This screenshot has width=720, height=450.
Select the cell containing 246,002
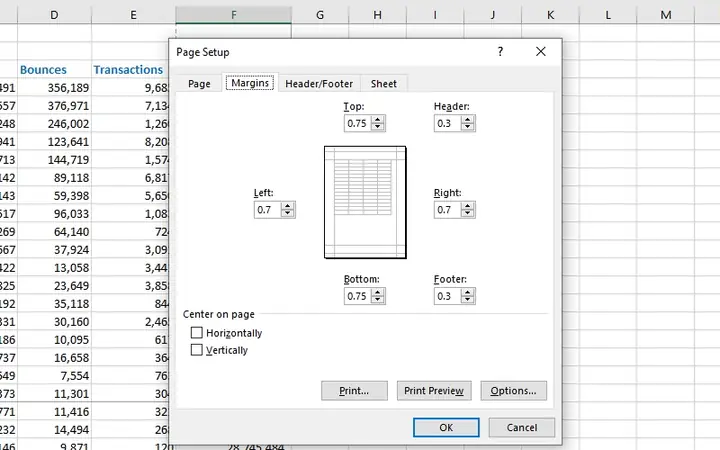54,124
